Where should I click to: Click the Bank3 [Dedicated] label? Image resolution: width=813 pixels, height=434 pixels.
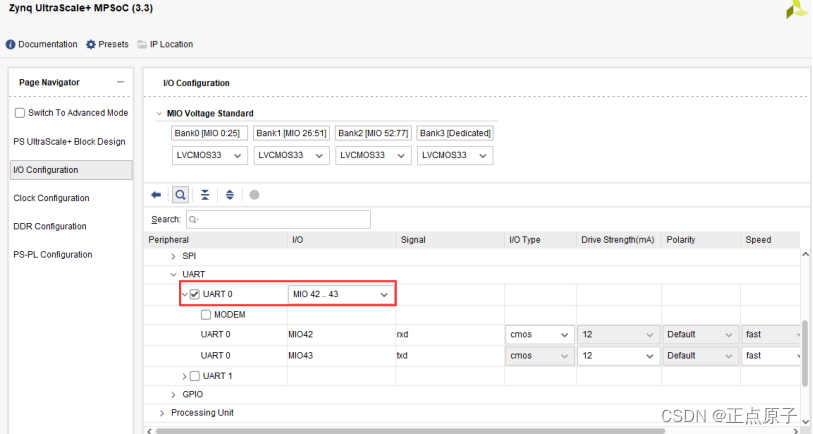click(x=455, y=133)
